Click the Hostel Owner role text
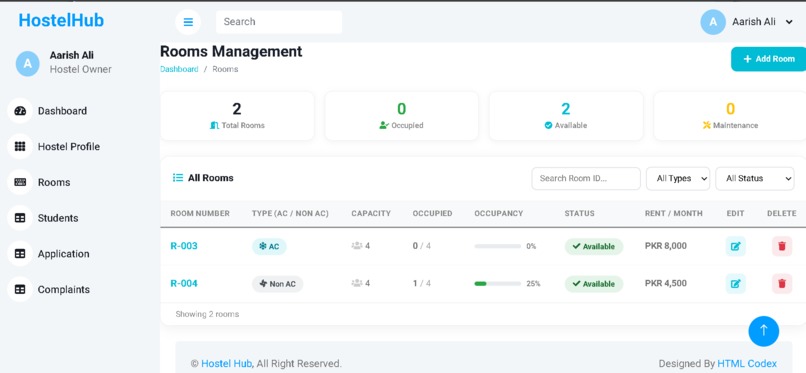Image resolution: width=806 pixels, height=373 pixels. tap(81, 69)
